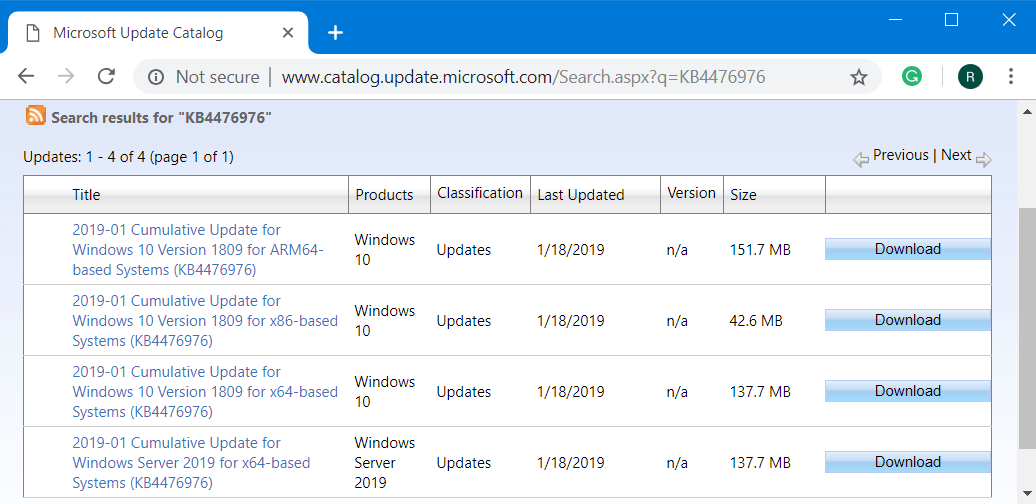Click the 'Updates: 1 - 4 of 4' text
Image resolution: width=1036 pixels, height=504 pixels.
pos(128,157)
